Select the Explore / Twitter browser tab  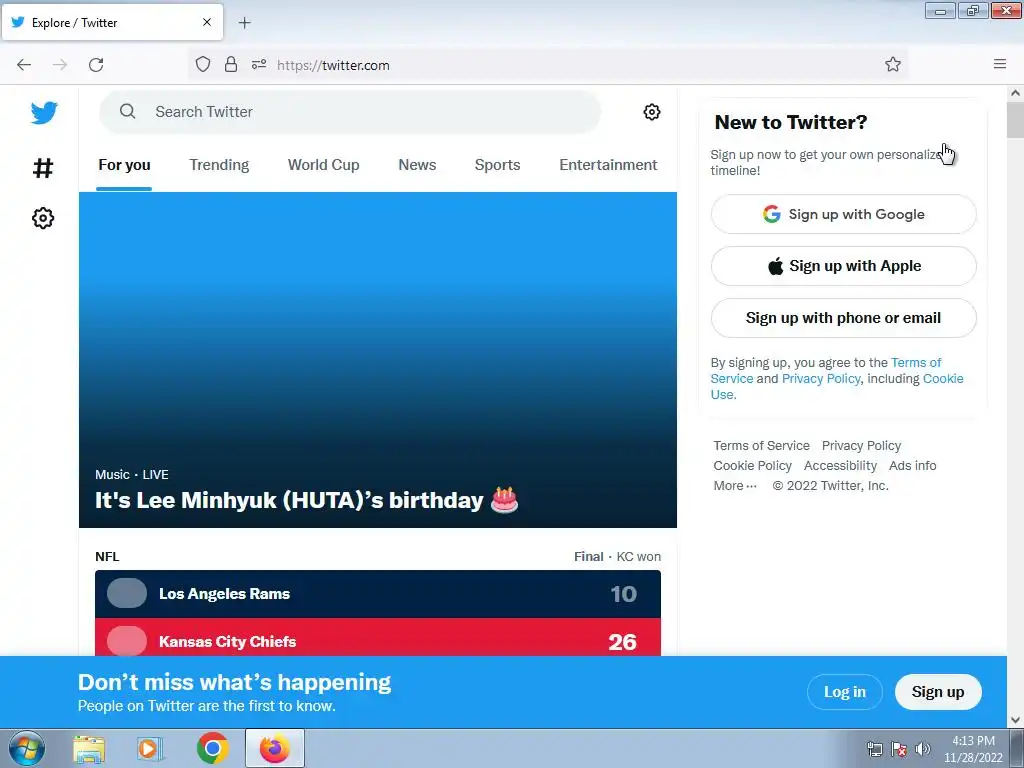[x=112, y=22]
